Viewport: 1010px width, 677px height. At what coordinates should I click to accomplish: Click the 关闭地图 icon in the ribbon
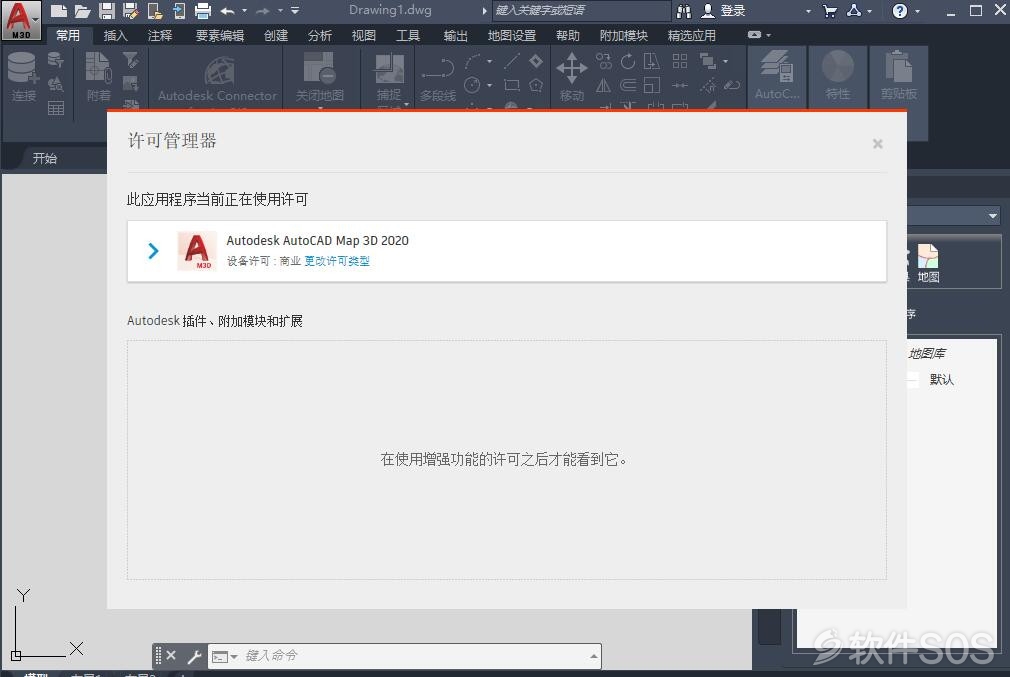[319, 77]
